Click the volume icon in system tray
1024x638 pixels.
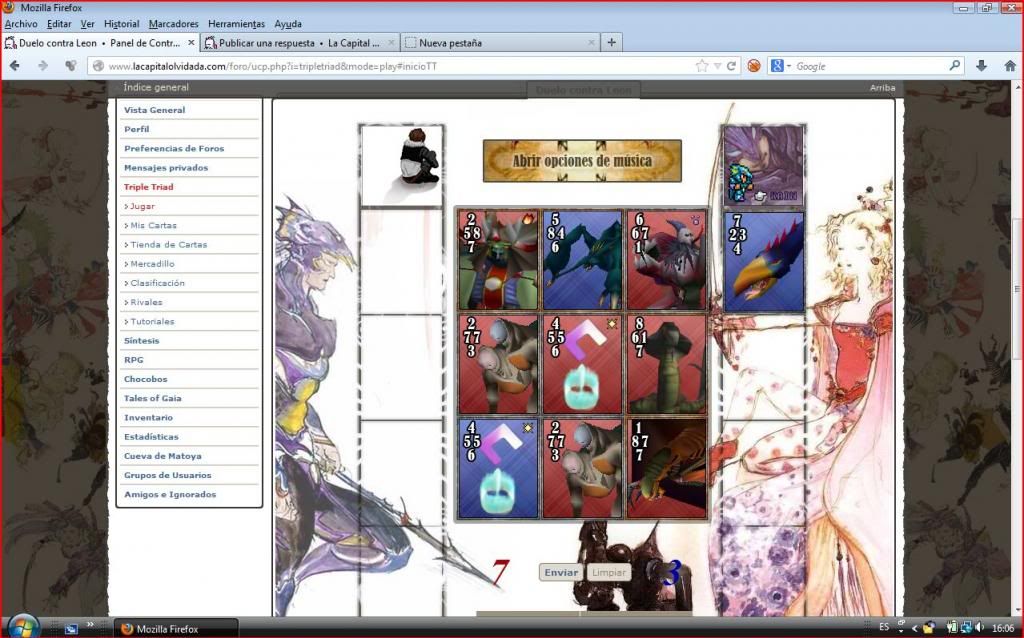979,628
